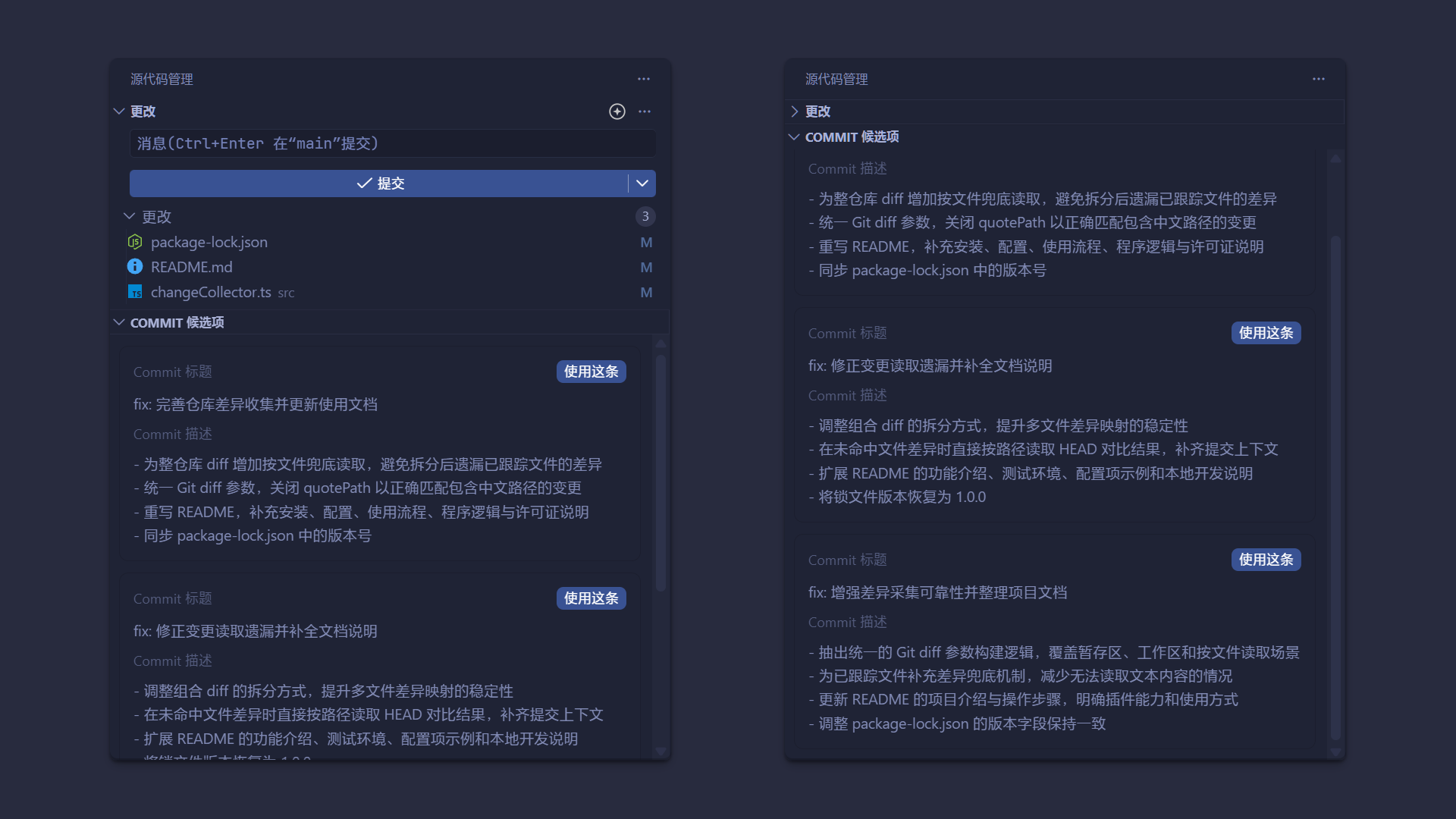Open the commit button dropdown arrow
The image size is (1456, 819).
click(x=642, y=184)
